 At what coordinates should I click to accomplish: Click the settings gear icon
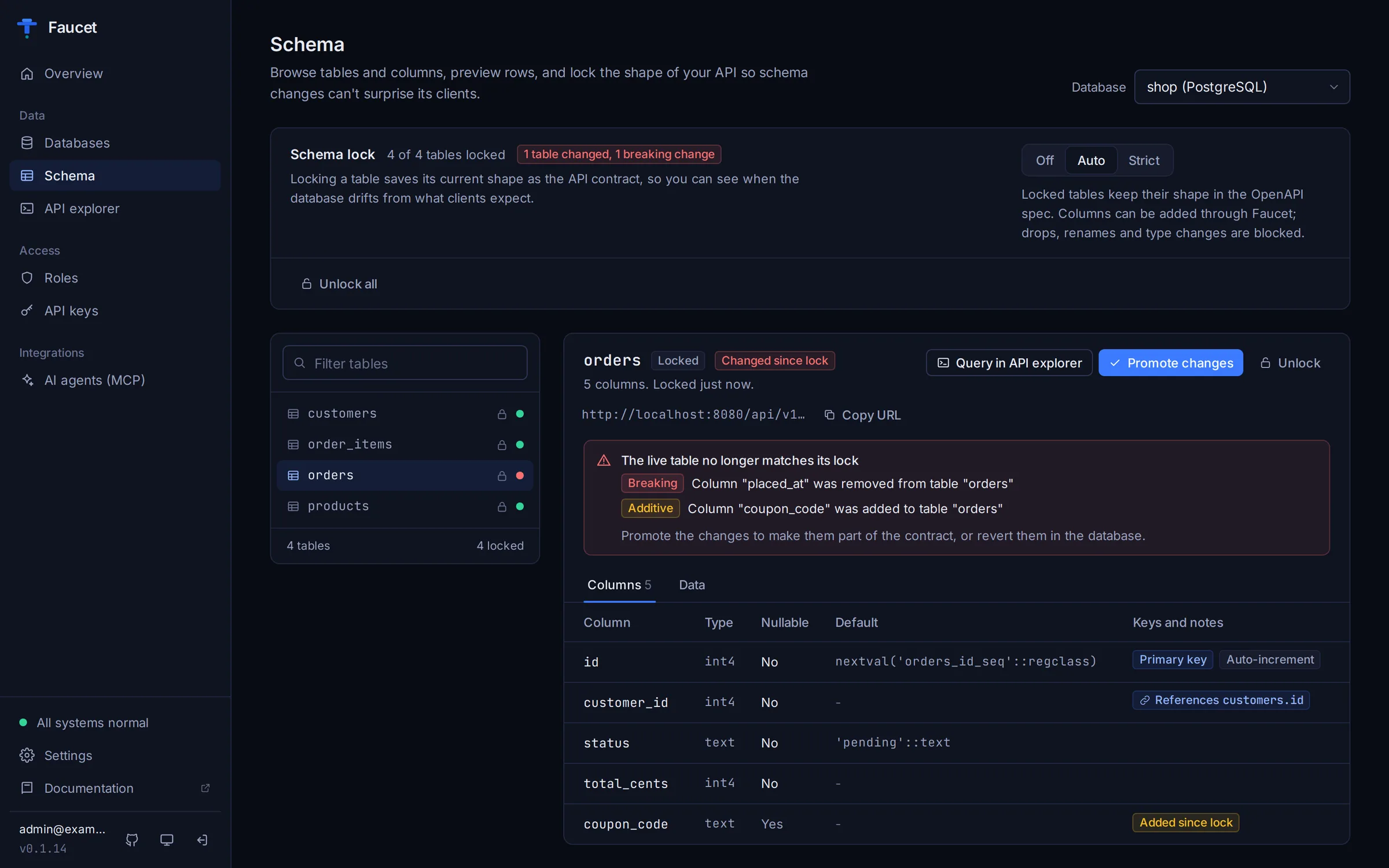(x=27, y=755)
